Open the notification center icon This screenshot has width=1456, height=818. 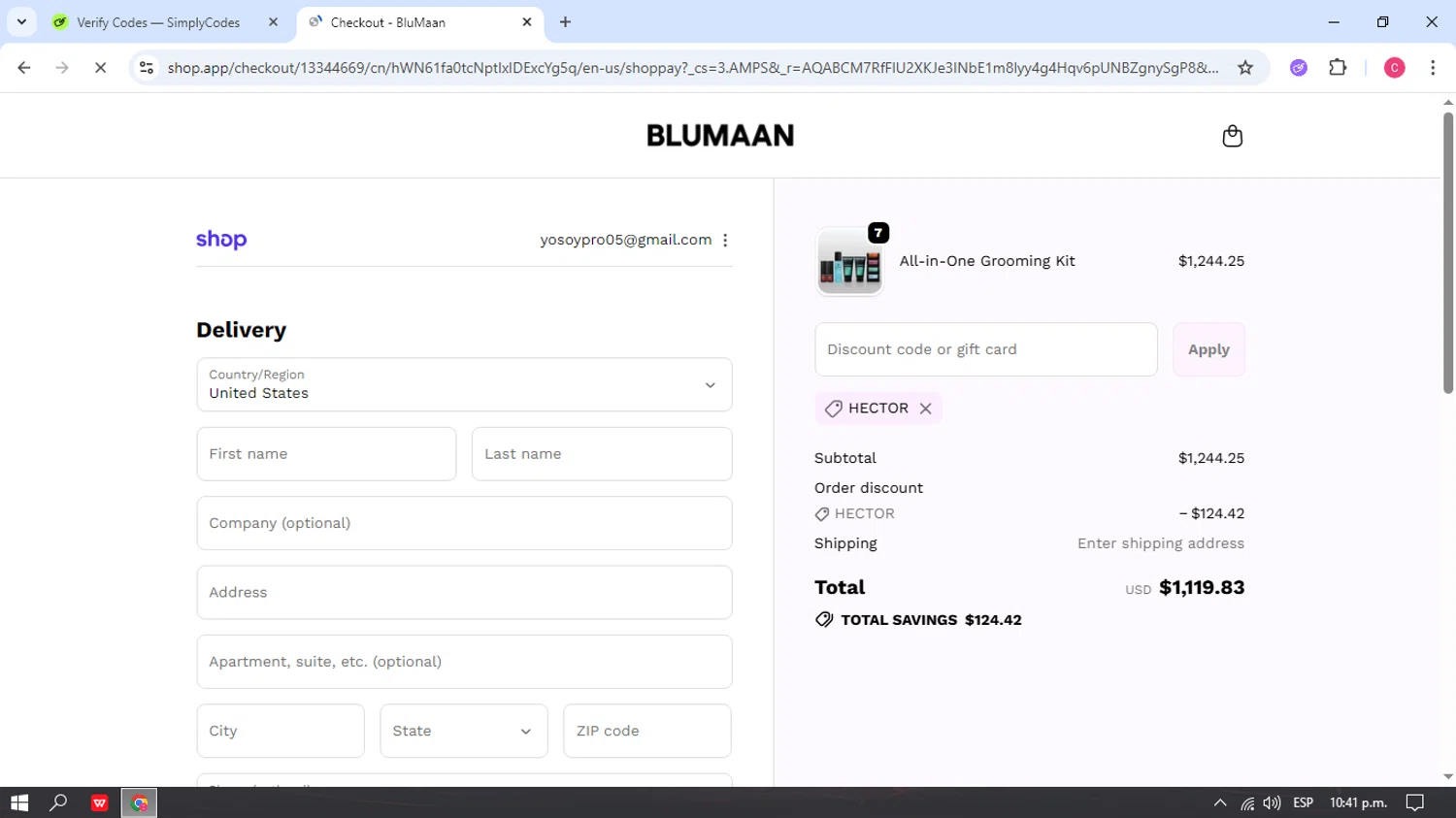point(1415,802)
